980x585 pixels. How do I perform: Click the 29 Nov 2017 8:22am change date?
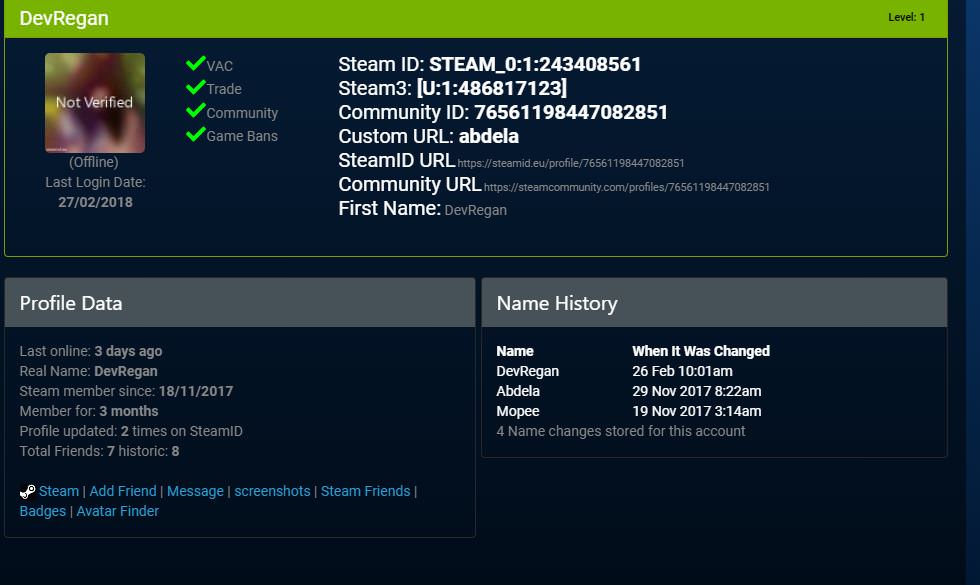(x=696, y=391)
